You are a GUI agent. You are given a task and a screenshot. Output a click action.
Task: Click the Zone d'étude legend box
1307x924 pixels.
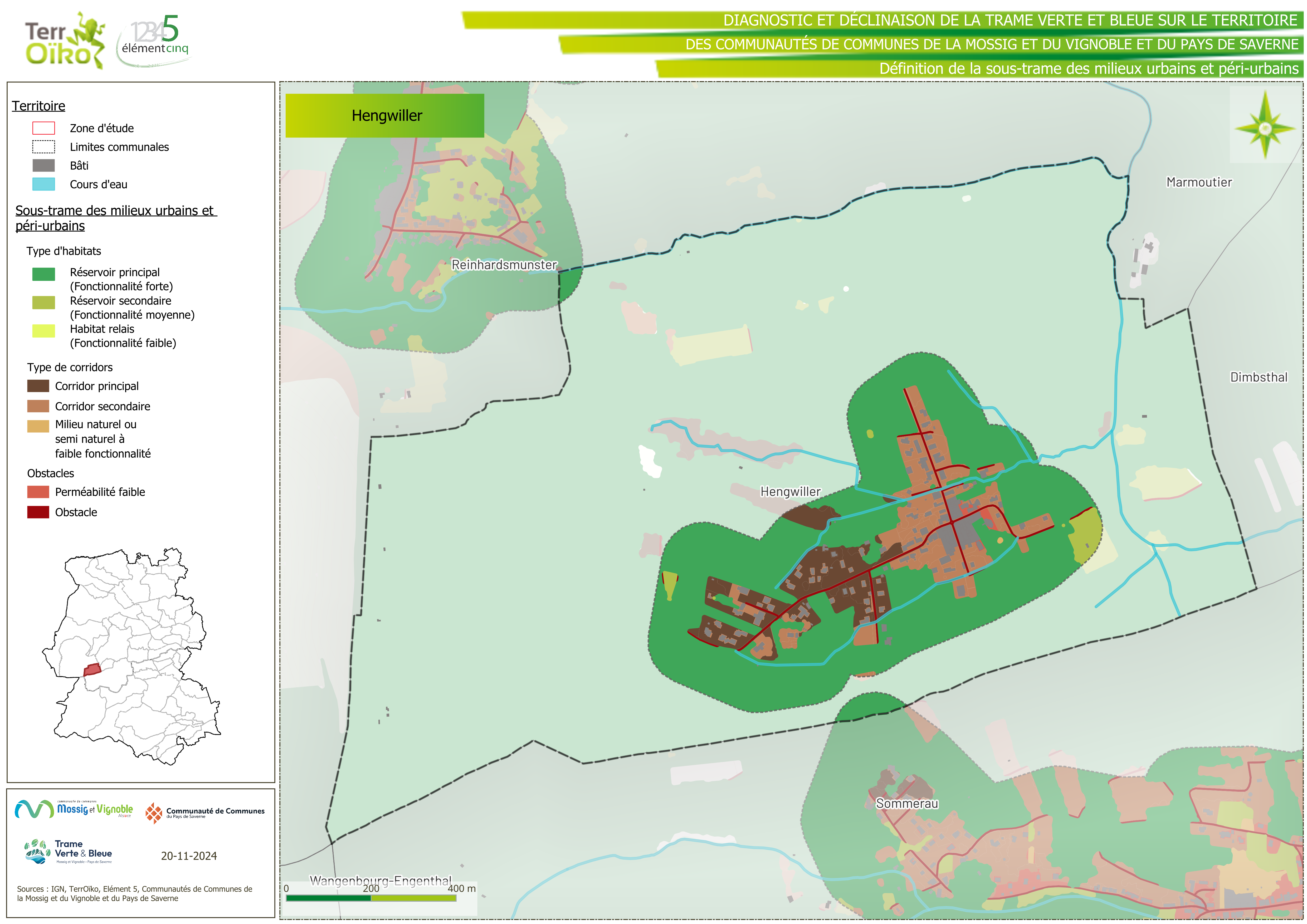coord(44,128)
